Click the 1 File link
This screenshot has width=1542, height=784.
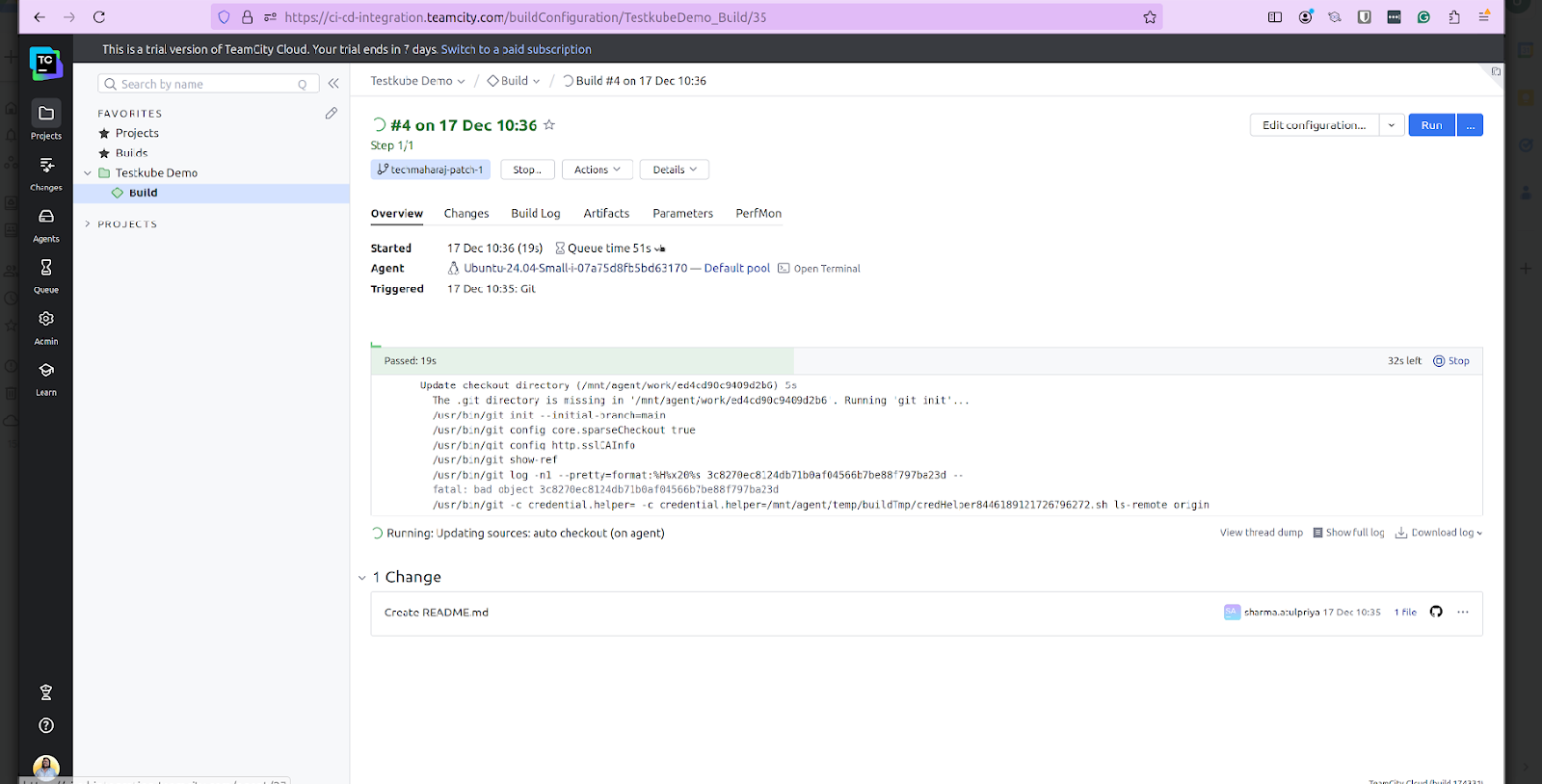pos(1405,612)
